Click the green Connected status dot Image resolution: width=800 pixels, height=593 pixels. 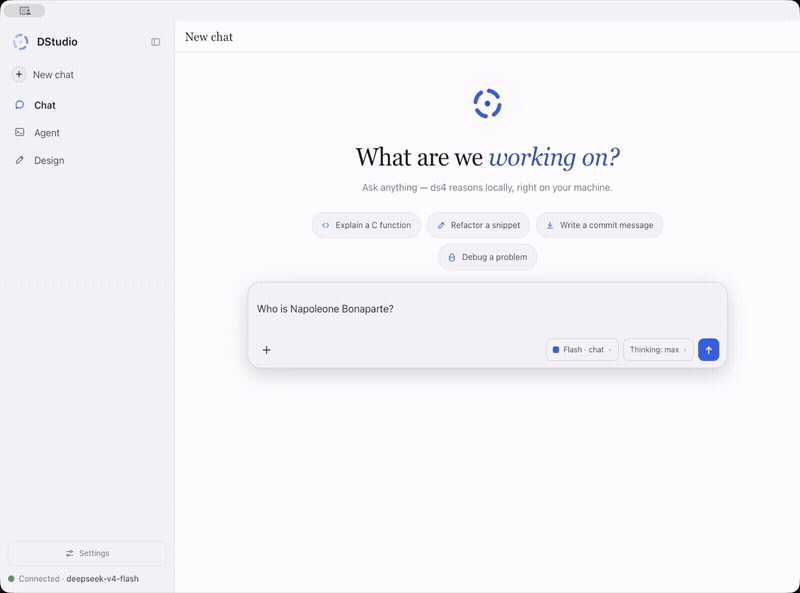[11, 579]
